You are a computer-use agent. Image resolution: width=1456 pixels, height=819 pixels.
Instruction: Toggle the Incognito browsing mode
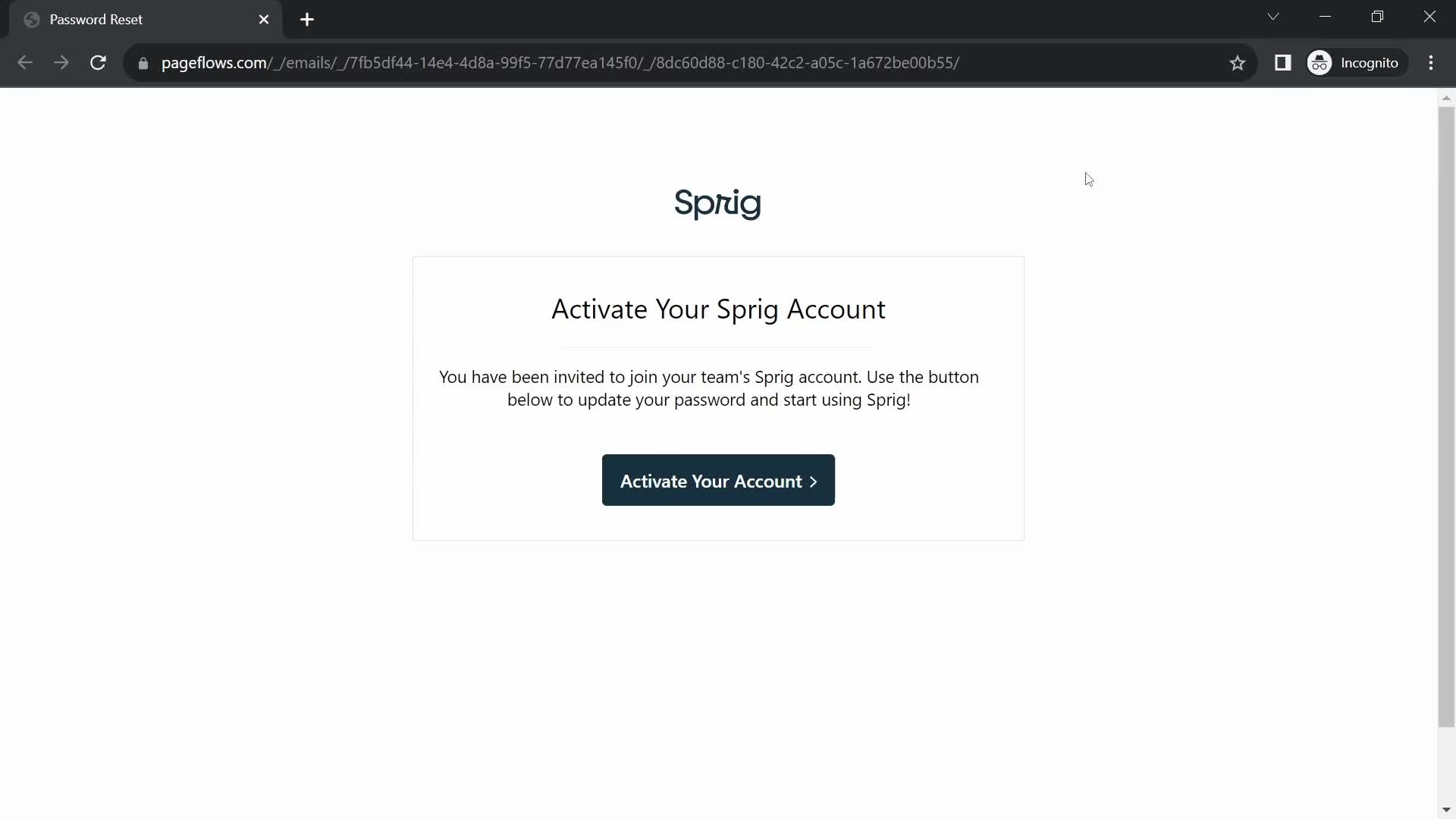click(x=1357, y=62)
